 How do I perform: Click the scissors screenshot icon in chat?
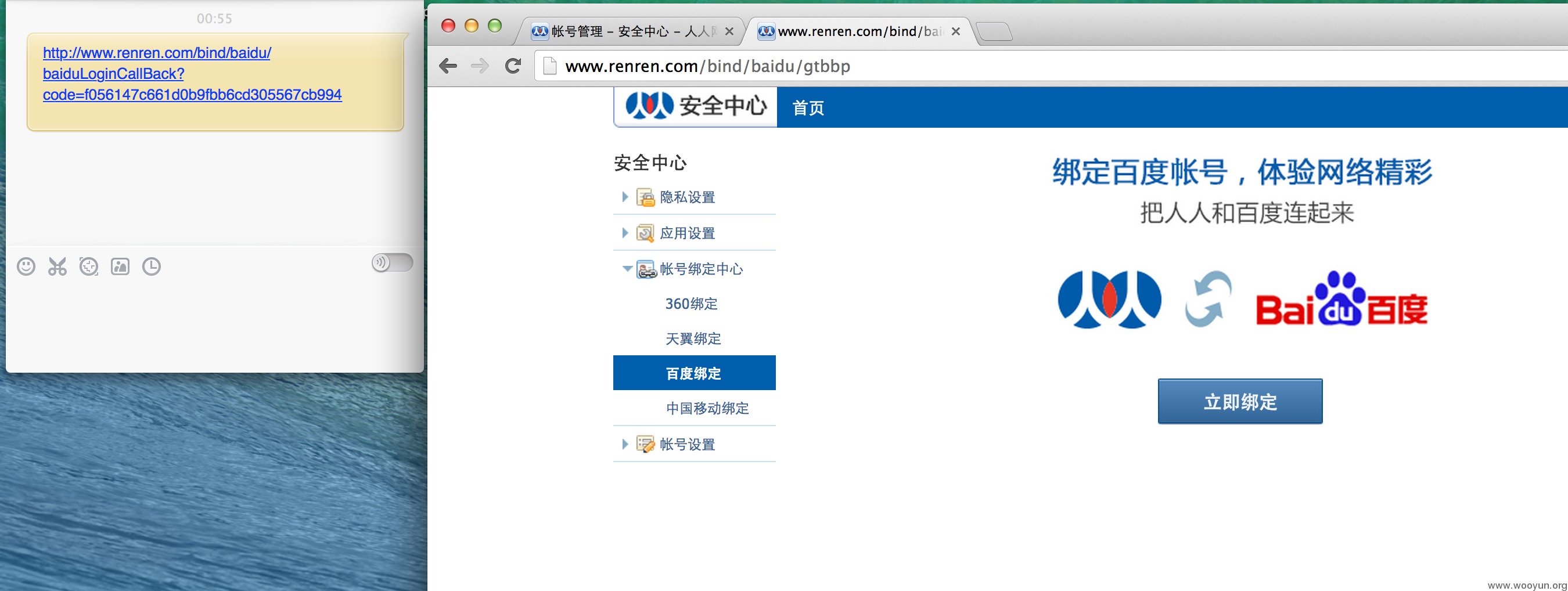(x=57, y=266)
